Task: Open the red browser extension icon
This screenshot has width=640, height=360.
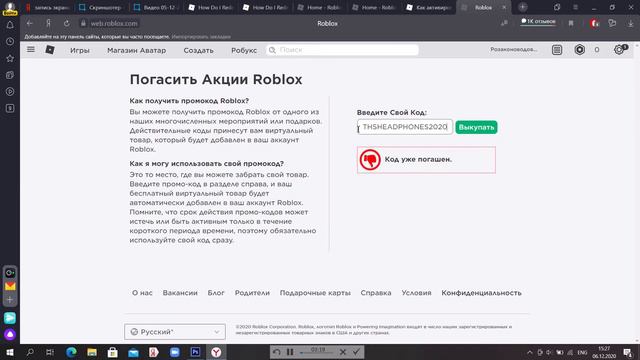Action: click(595, 23)
